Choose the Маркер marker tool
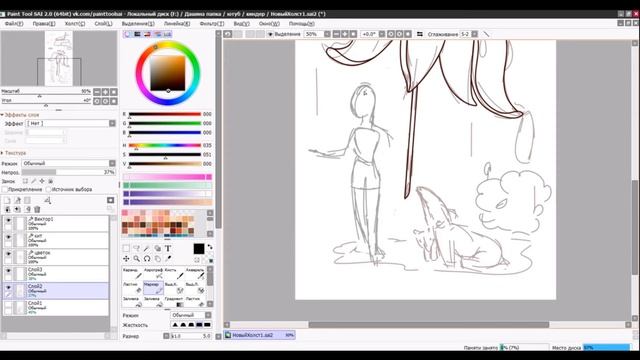The height and width of the screenshot is (360, 640). click(153, 288)
